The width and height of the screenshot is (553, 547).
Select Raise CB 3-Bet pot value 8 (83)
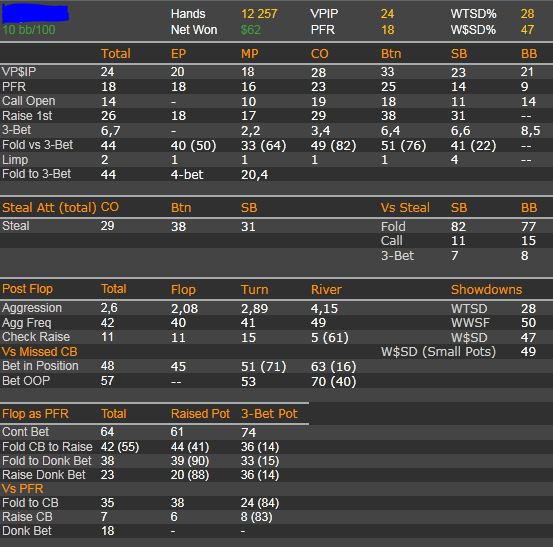[x=256, y=517]
